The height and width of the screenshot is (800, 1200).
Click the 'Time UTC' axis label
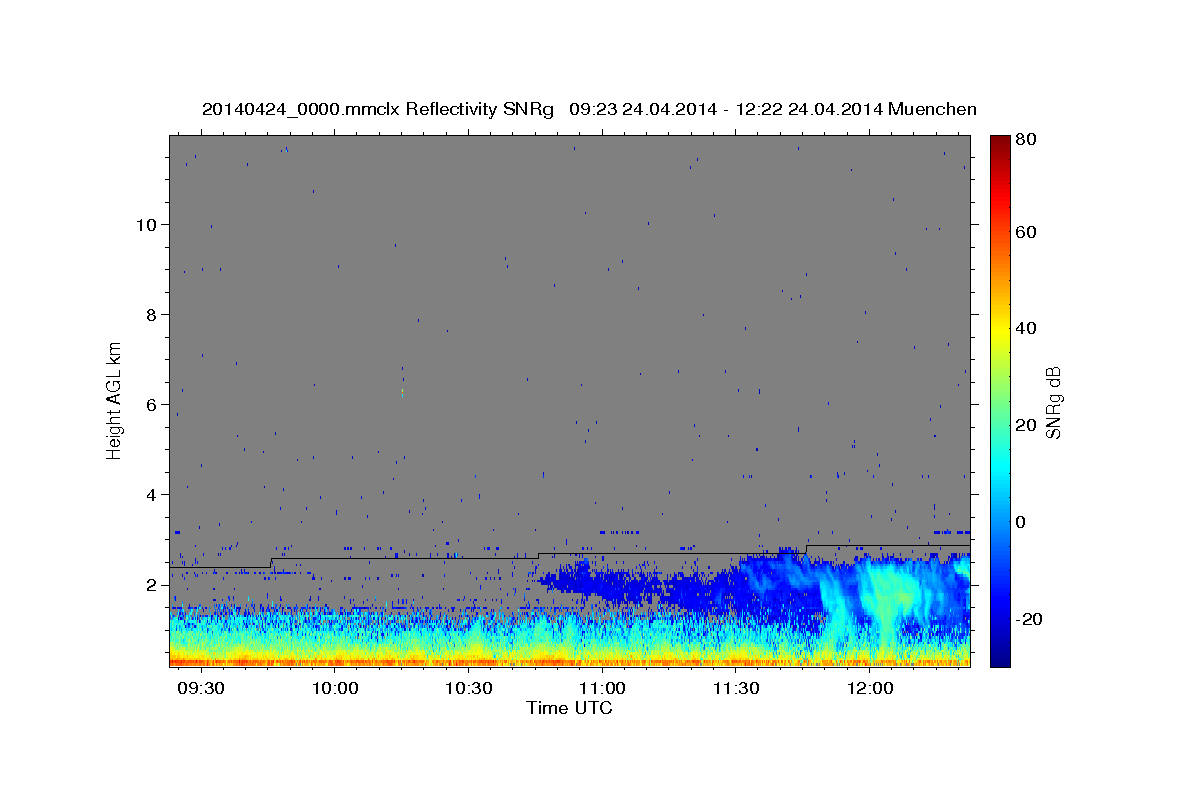[x=569, y=709]
